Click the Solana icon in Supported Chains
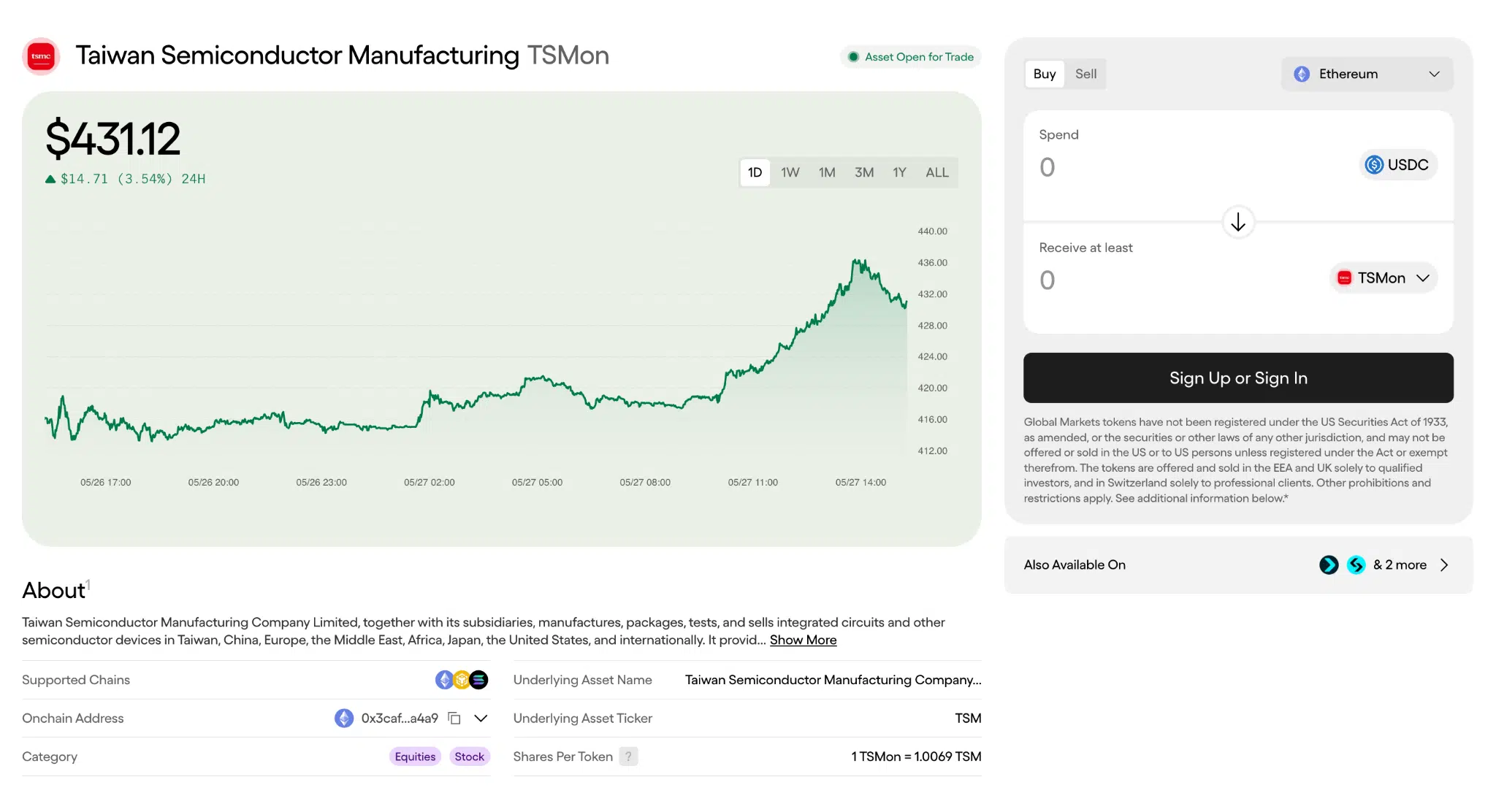This screenshot has width=1496, height=812. coord(479,680)
